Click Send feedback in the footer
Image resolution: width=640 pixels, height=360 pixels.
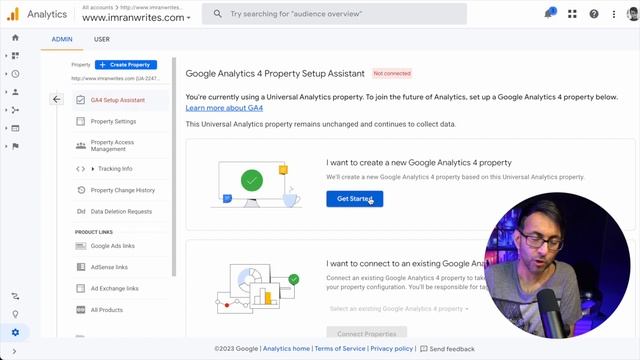(x=447, y=349)
